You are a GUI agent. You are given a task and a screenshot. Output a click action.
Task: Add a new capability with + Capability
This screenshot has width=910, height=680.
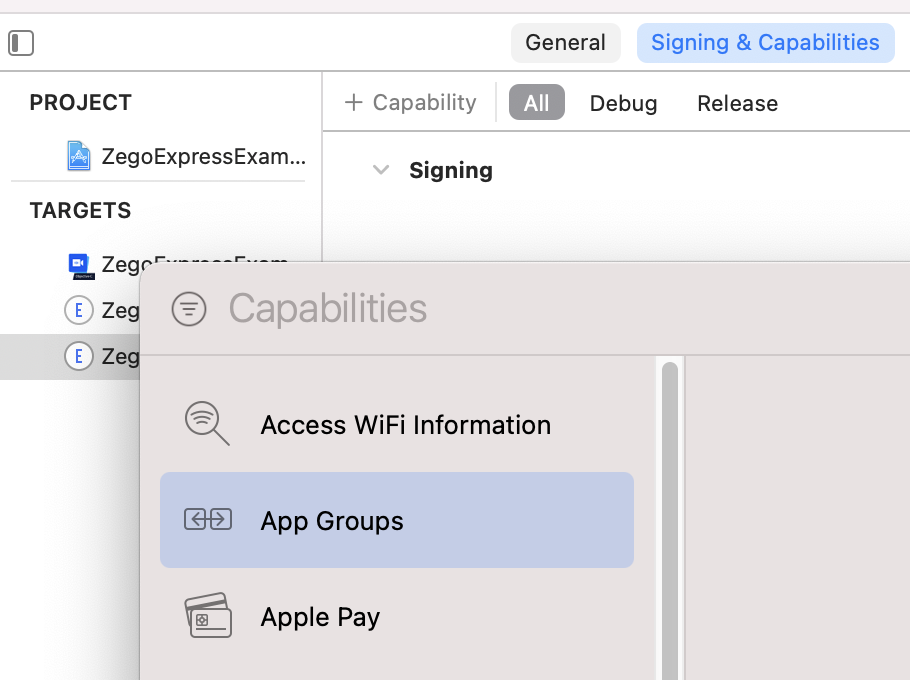pyautogui.click(x=410, y=103)
